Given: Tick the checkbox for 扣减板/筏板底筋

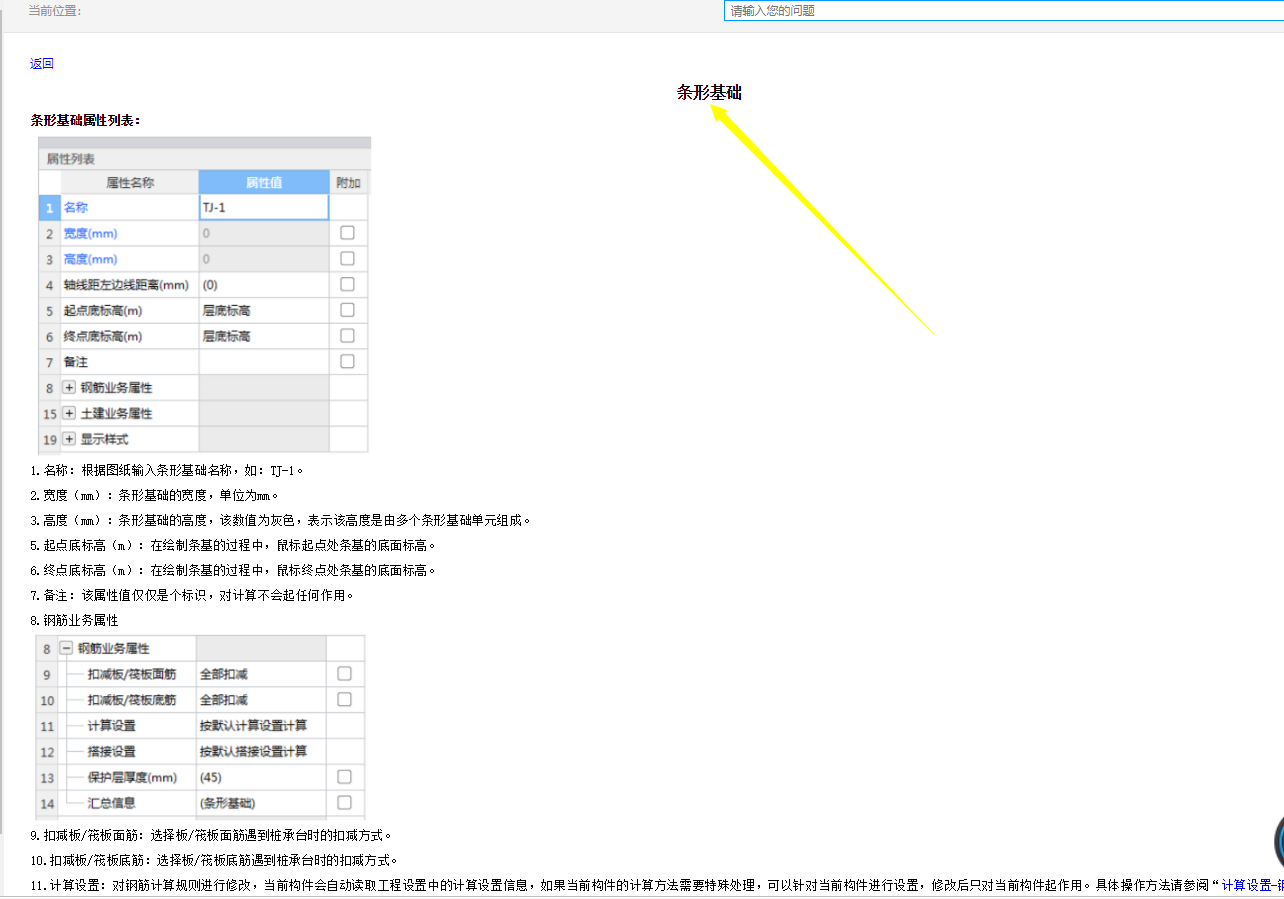Looking at the screenshot, I should coord(344,699).
